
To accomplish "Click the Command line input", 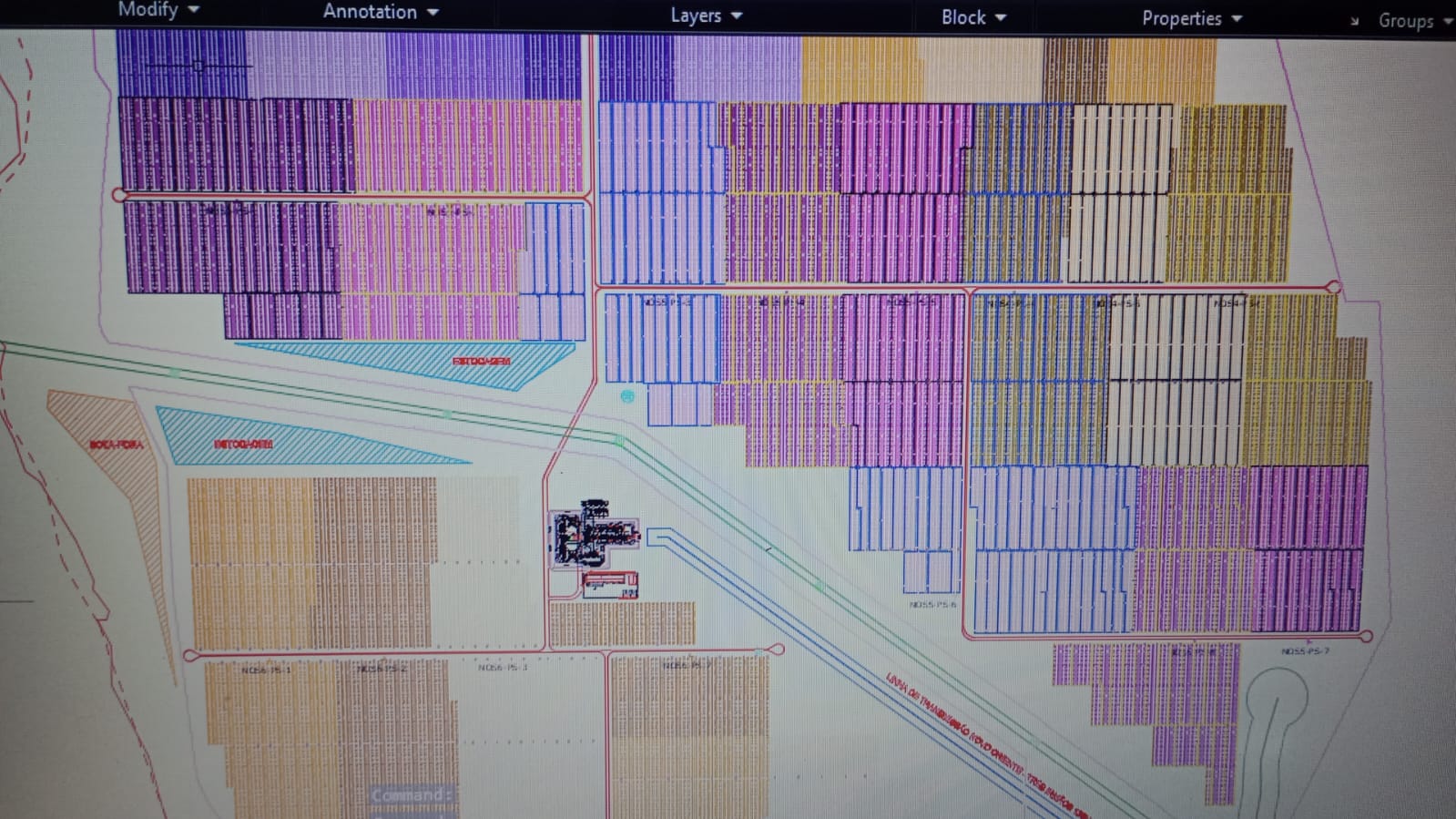I will point(411,794).
